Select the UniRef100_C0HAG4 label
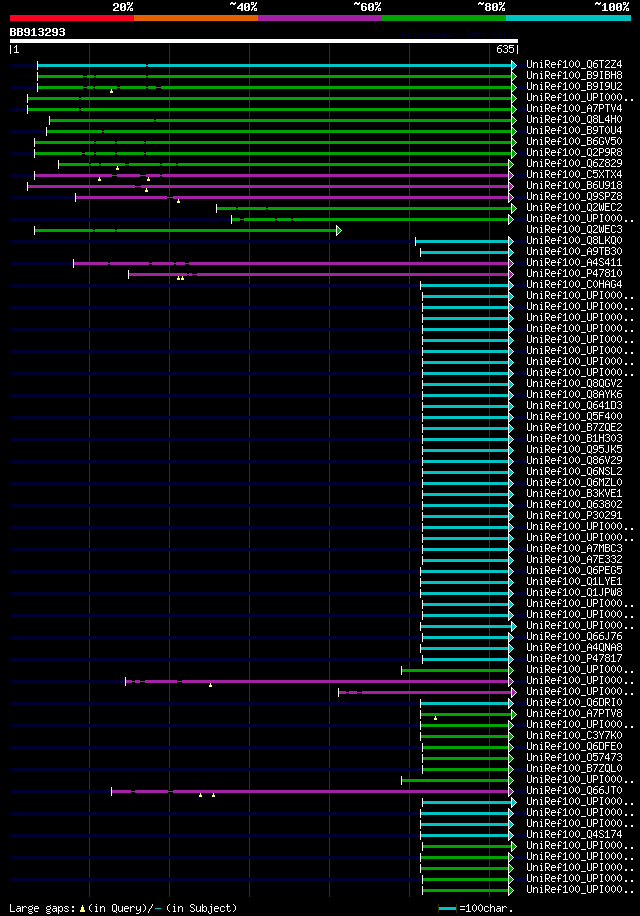The width and height of the screenshot is (640, 916). tap(574, 284)
